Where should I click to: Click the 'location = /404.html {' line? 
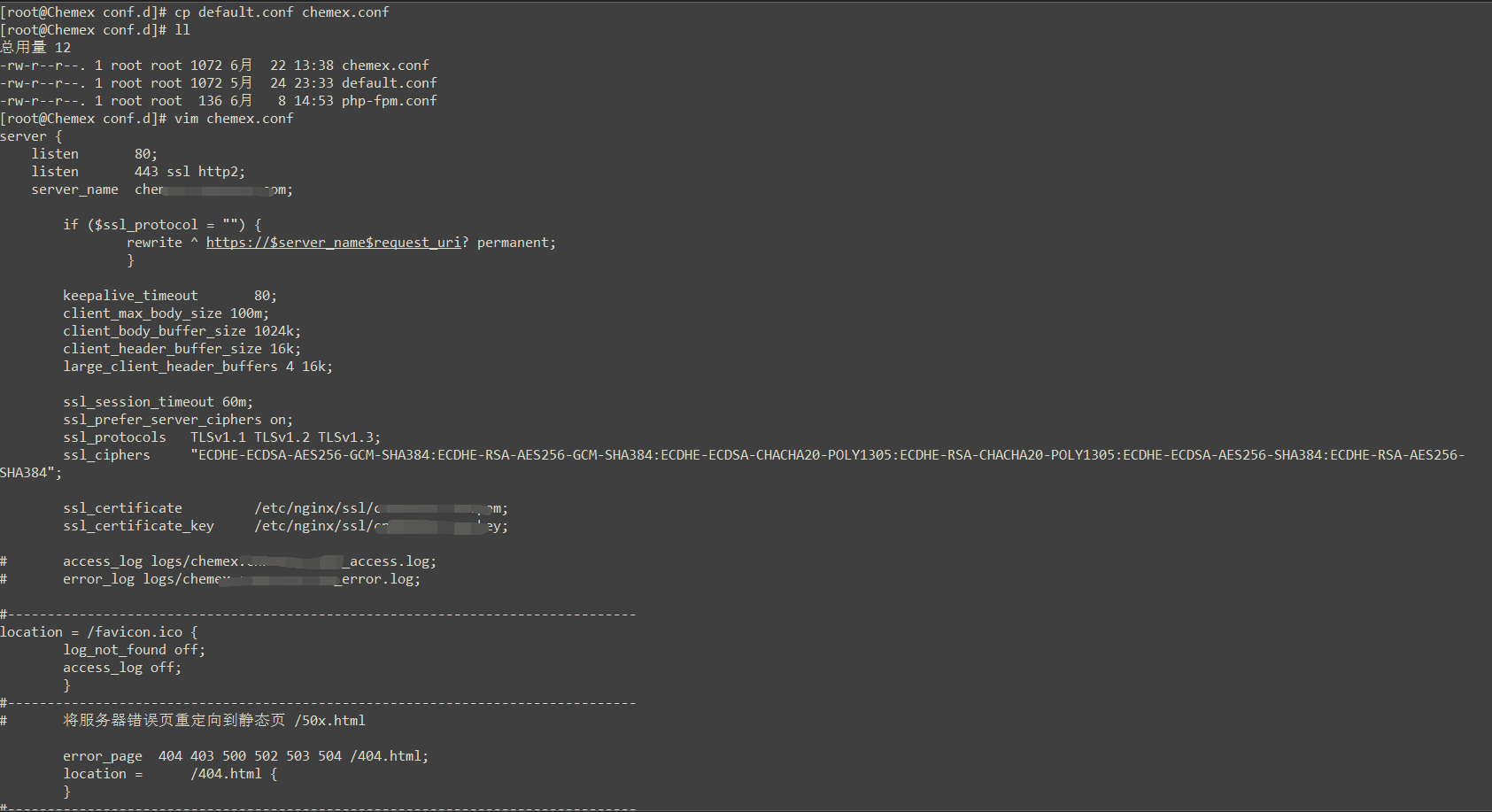pos(170,774)
